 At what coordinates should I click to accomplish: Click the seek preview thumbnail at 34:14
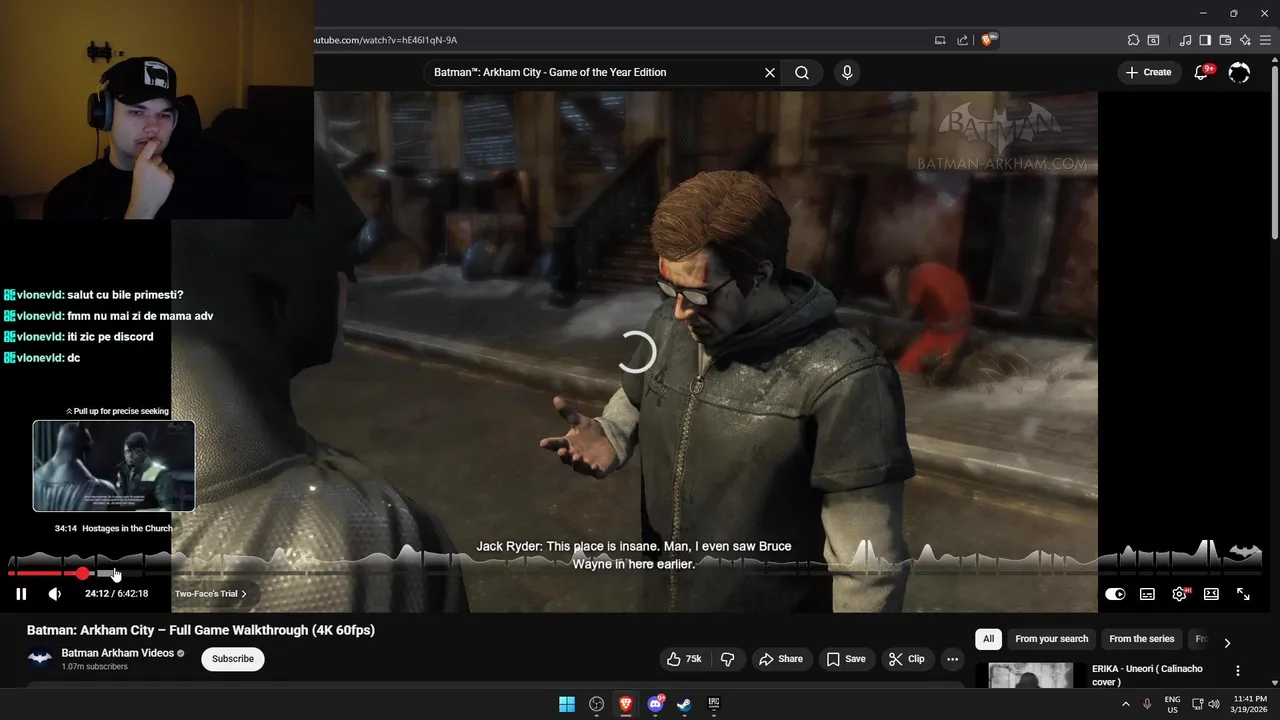tap(114, 466)
